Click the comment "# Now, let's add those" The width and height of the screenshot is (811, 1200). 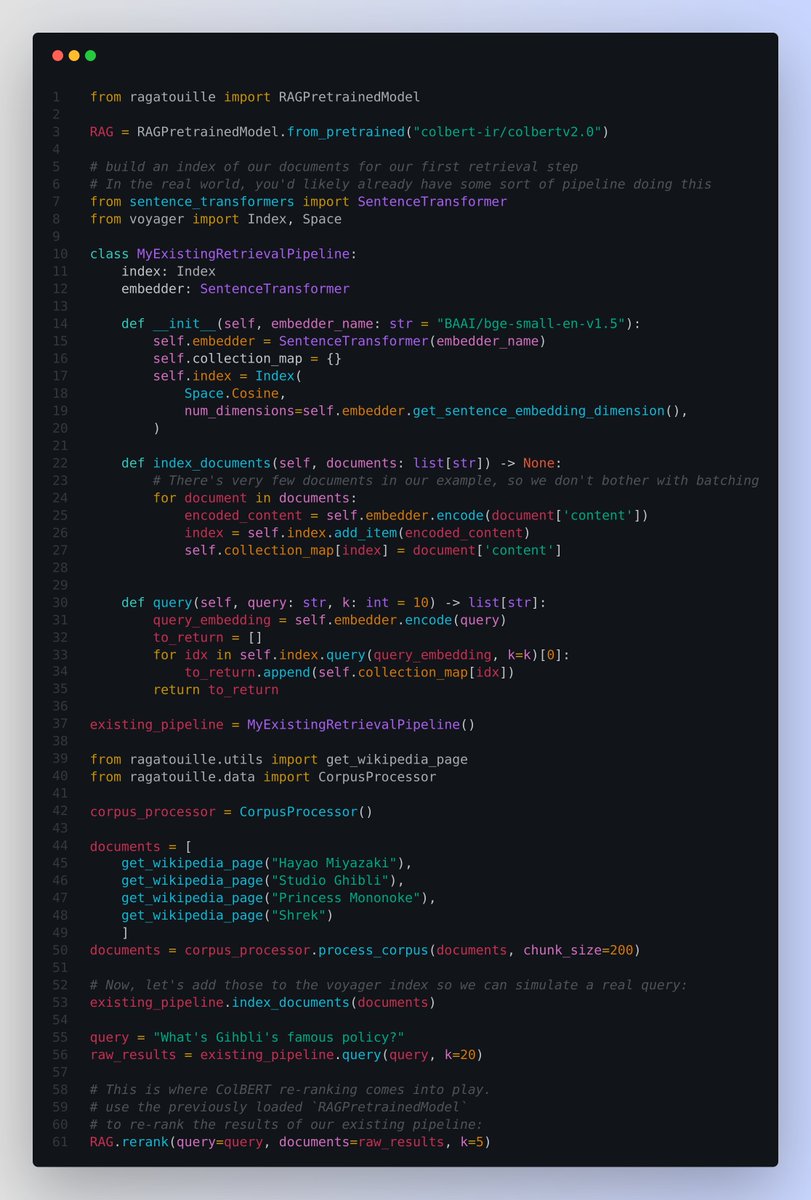pos(389,985)
